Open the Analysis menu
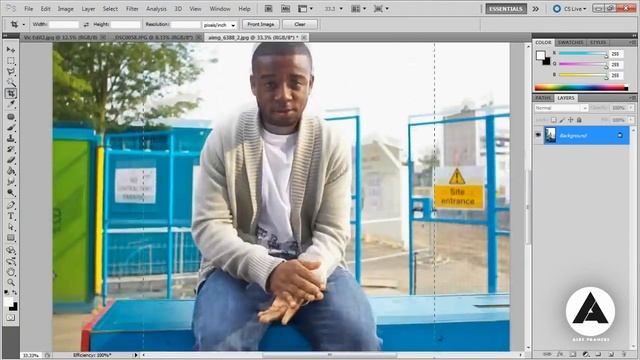The height and width of the screenshot is (360, 640). 156,9
